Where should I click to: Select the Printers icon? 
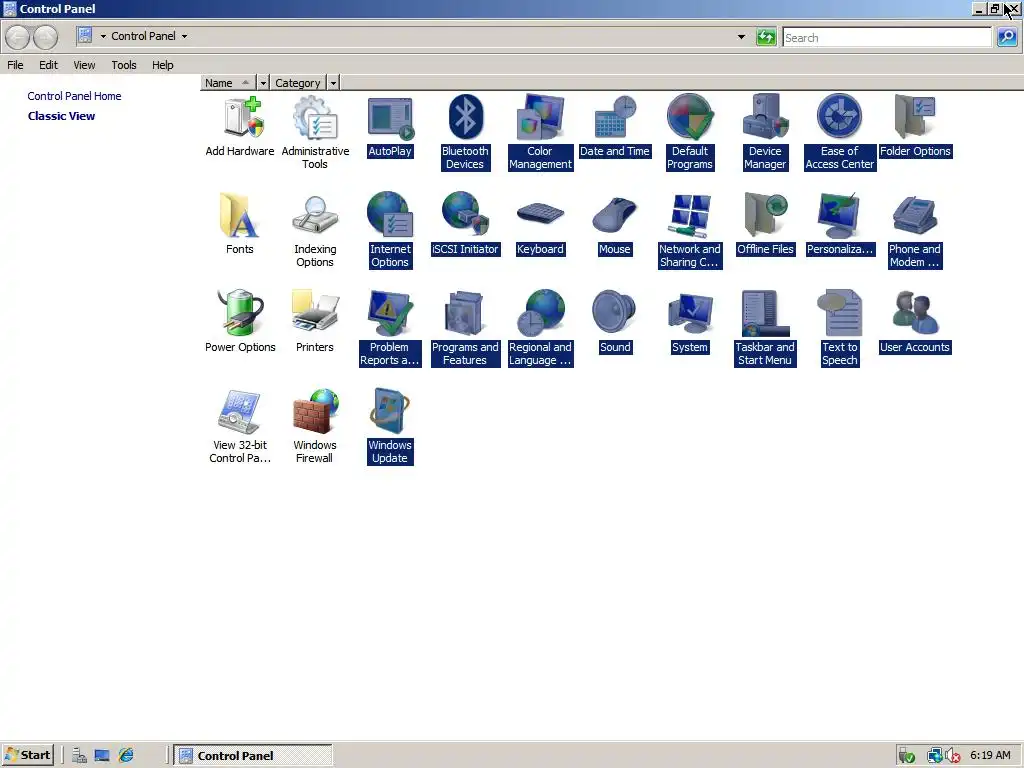click(x=315, y=322)
